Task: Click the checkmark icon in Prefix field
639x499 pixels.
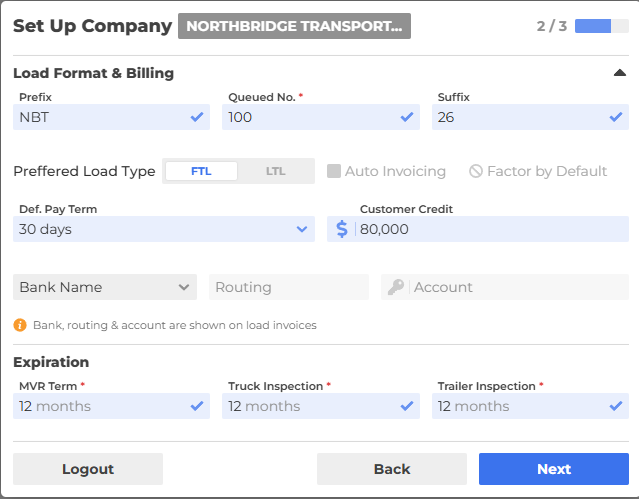Action: point(197,117)
